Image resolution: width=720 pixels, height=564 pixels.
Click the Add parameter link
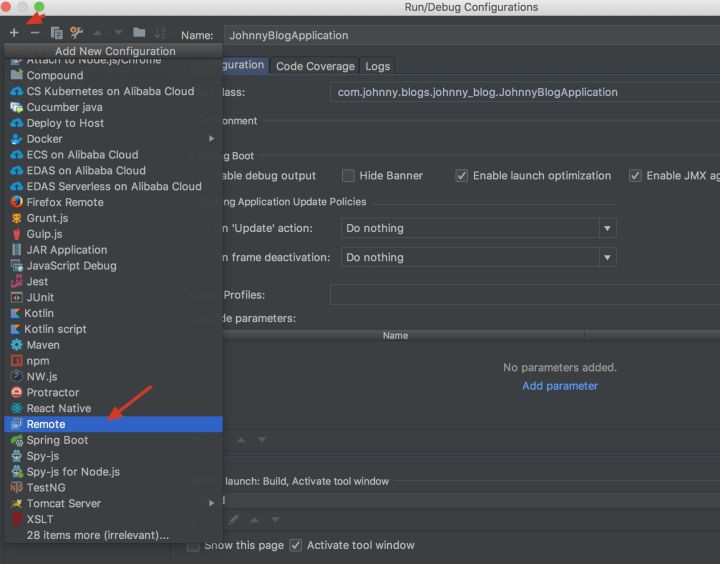point(560,386)
